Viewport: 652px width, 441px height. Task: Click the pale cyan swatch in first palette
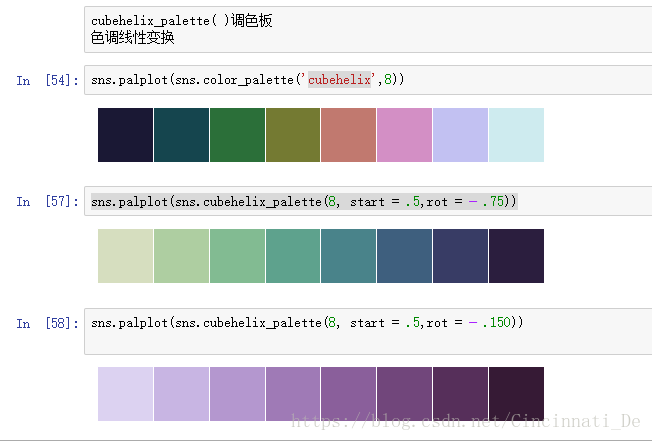click(x=516, y=135)
